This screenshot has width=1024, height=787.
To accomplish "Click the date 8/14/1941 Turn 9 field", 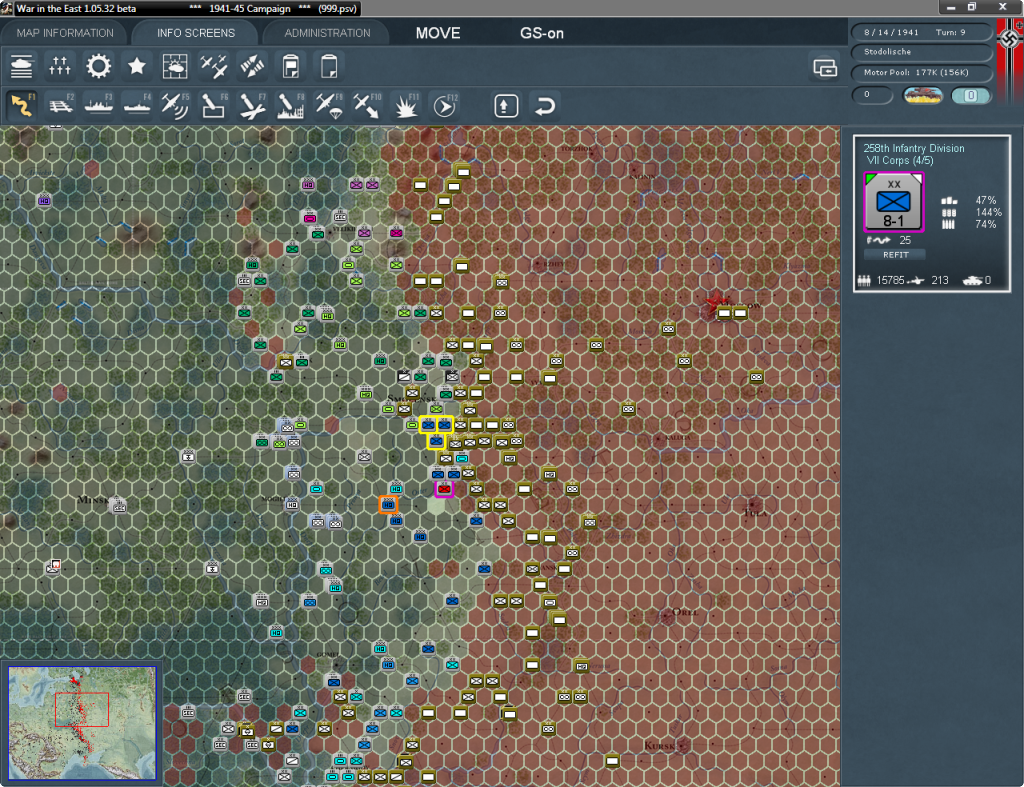I will pos(921,32).
